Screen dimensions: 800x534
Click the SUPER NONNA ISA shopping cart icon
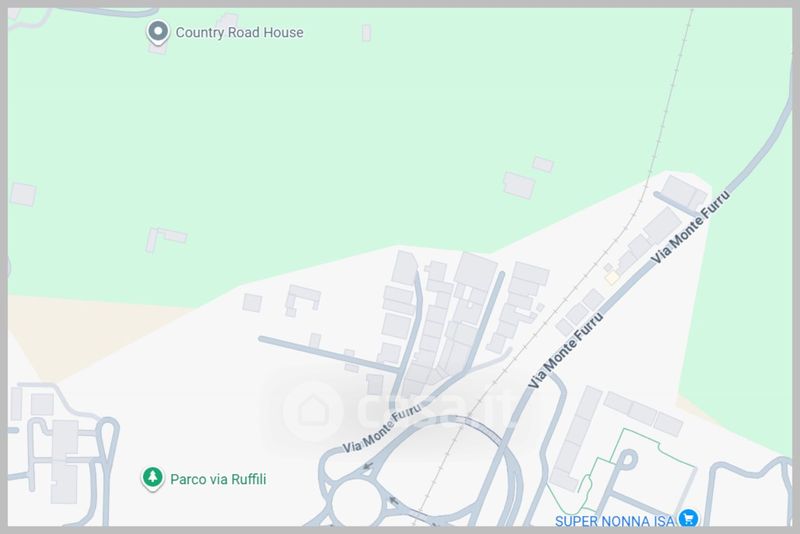(x=688, y=518)
